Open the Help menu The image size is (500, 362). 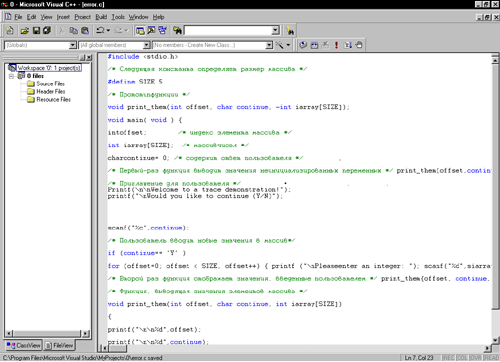coord(158,17)
